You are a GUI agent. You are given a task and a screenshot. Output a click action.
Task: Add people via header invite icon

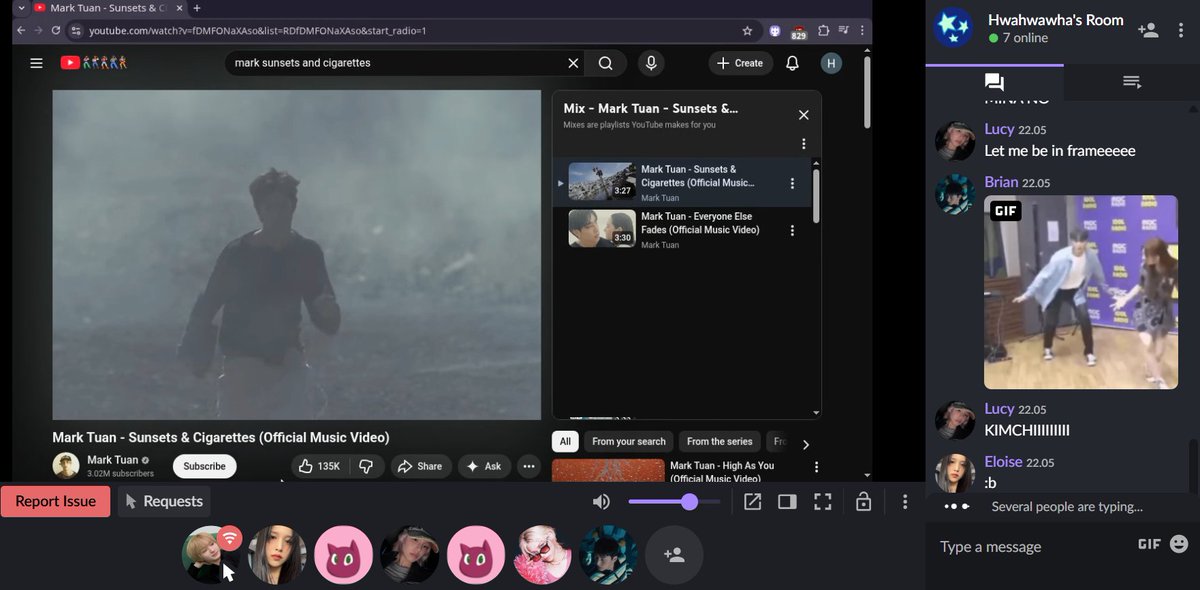(x=1148, y=29)
